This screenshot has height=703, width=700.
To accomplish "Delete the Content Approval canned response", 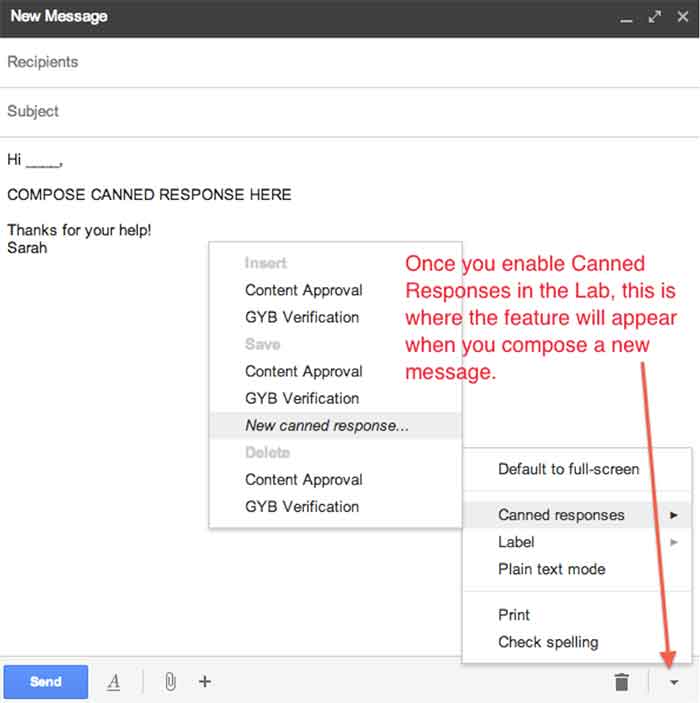I will (x=303, y=479).
